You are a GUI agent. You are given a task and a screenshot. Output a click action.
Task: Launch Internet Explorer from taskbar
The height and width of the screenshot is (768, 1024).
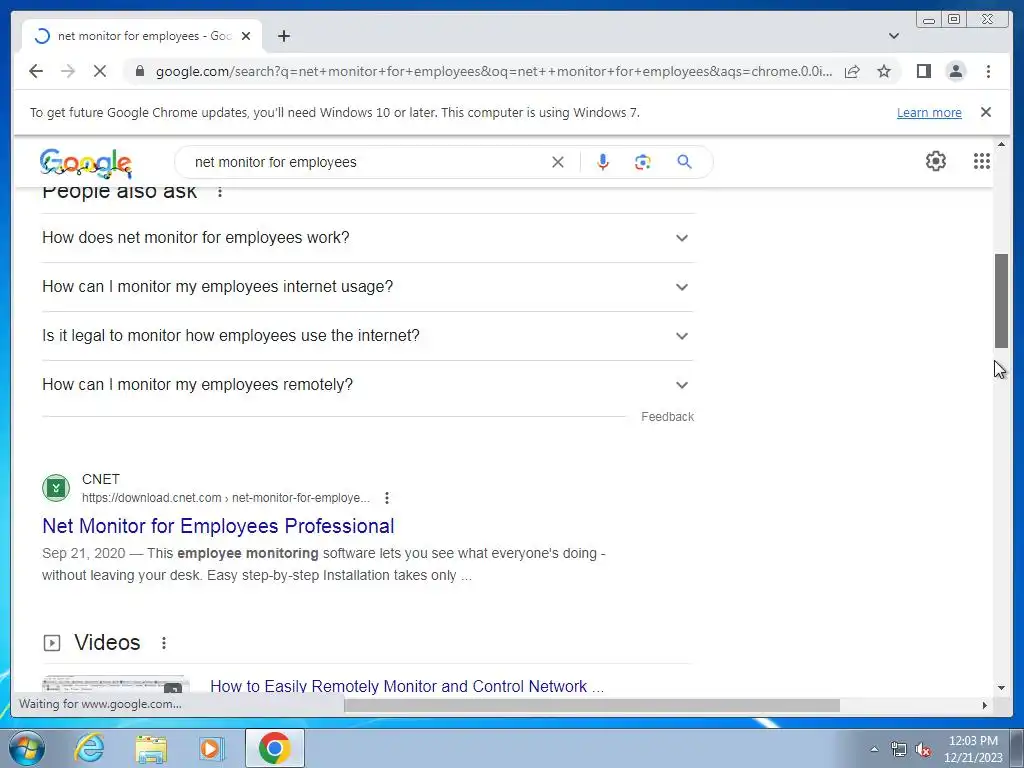89,748
